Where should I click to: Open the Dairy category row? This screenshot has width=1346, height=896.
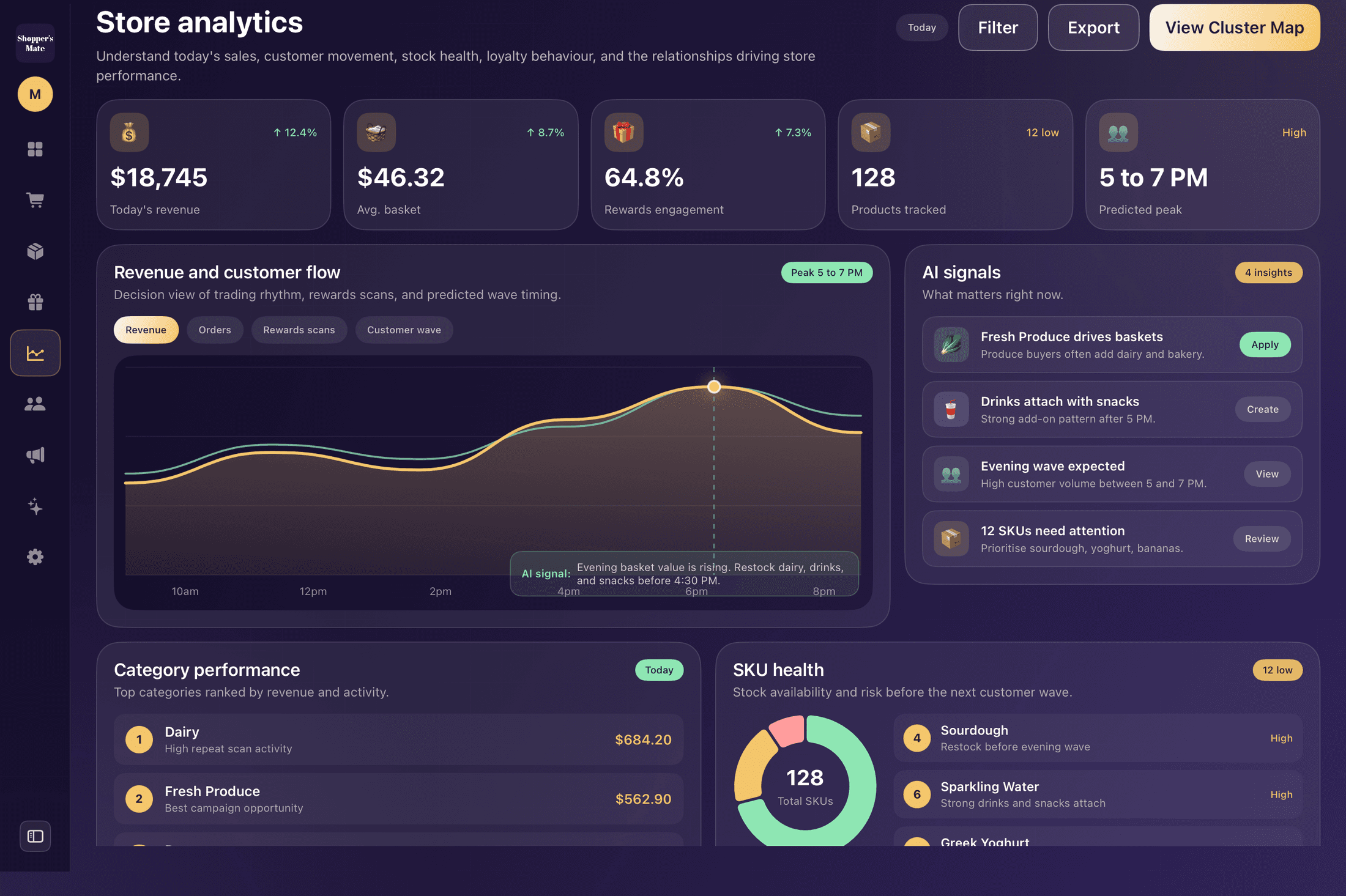click(398, 739)
